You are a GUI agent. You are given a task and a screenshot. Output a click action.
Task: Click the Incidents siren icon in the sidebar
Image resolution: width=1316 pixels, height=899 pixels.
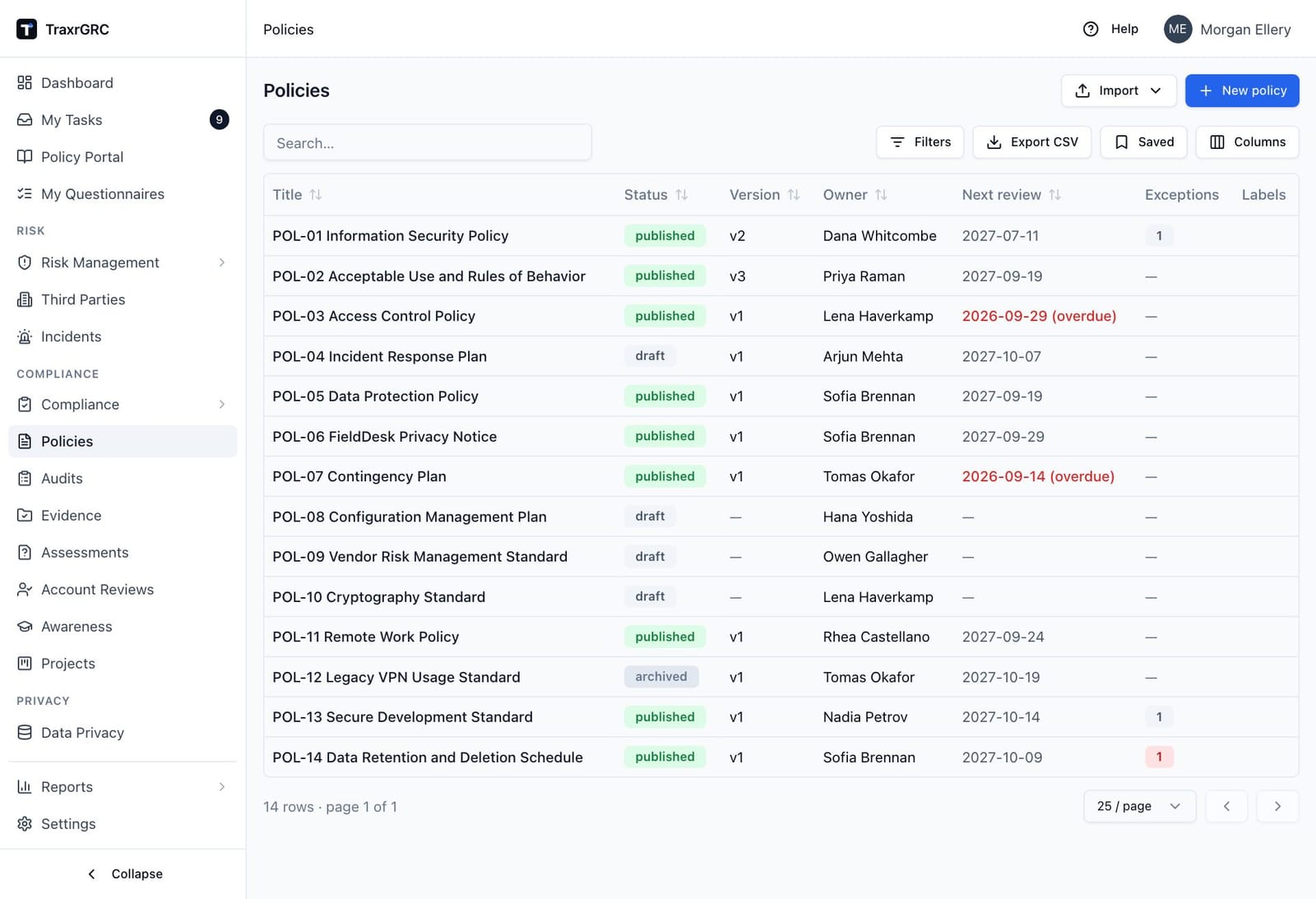point(25,336)
